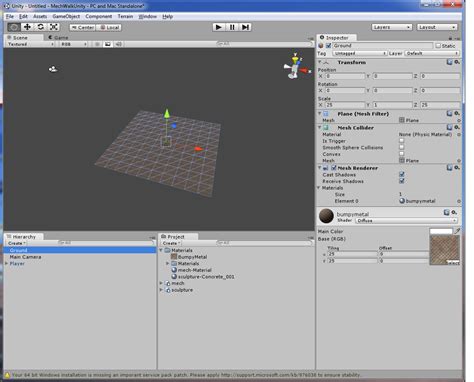
Task: Open the Main Color swatch
Action: [x=441, y=231]
